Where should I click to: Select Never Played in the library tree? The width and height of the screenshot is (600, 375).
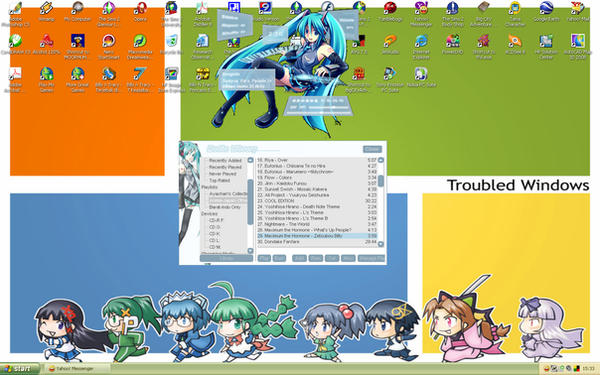click(x=223, y=174)
